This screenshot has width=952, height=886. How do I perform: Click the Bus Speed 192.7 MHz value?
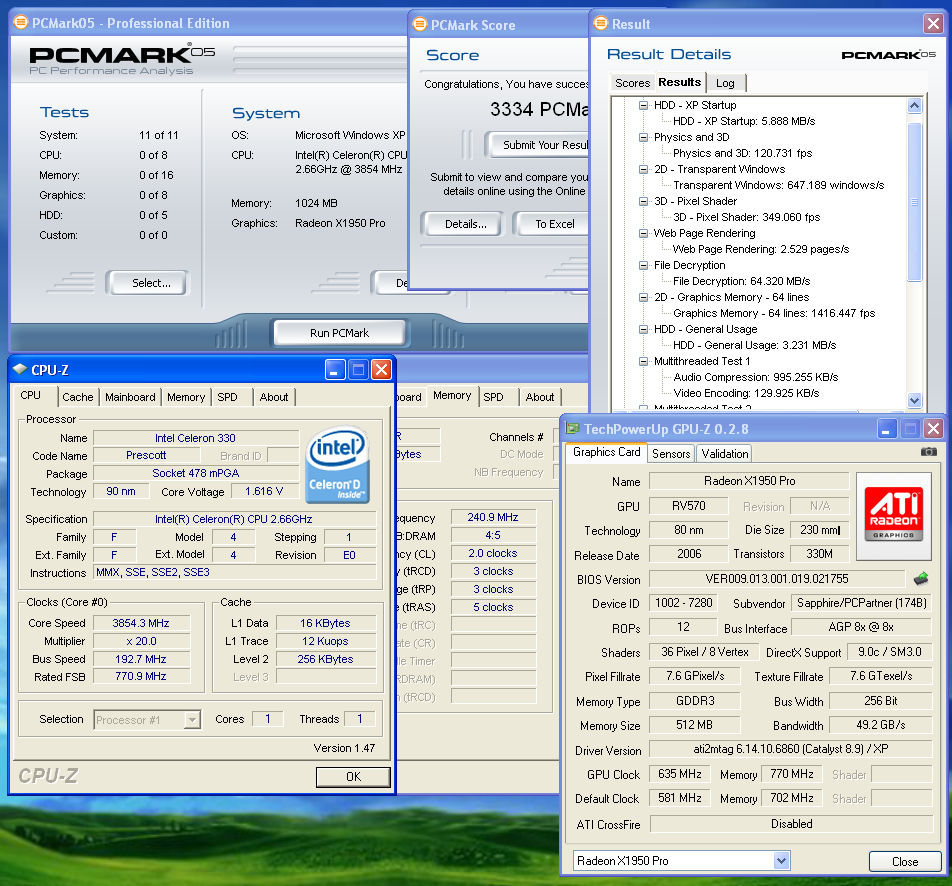(x=141, y=659)
